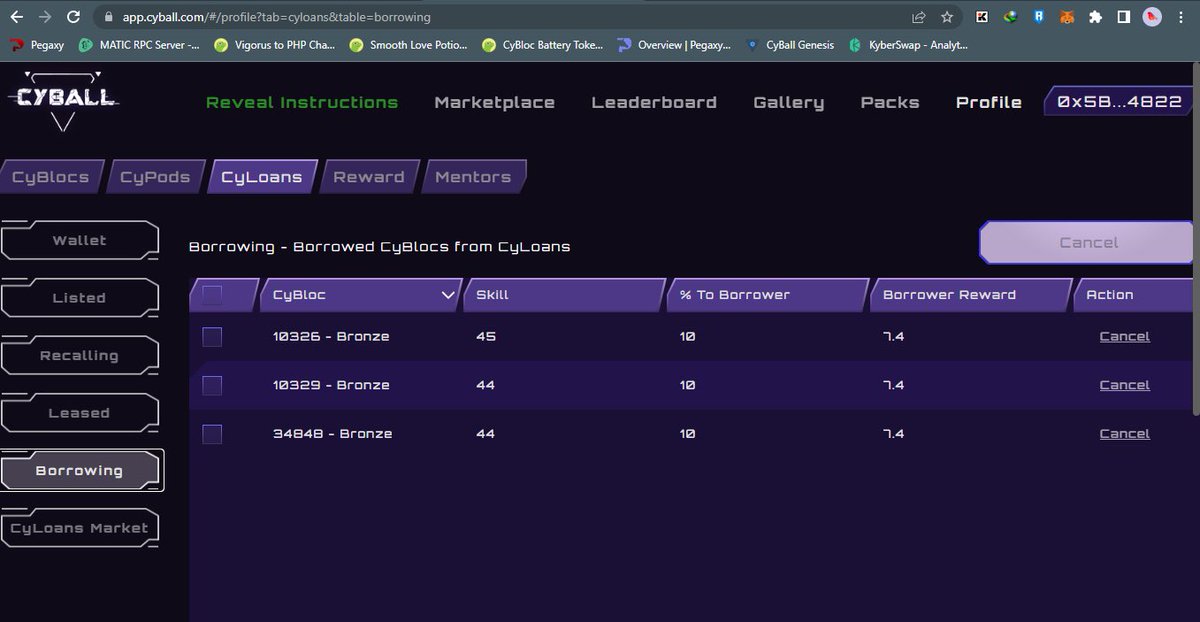Click the share page icon in address bar

pyautogui.click(x=918, y=17)
